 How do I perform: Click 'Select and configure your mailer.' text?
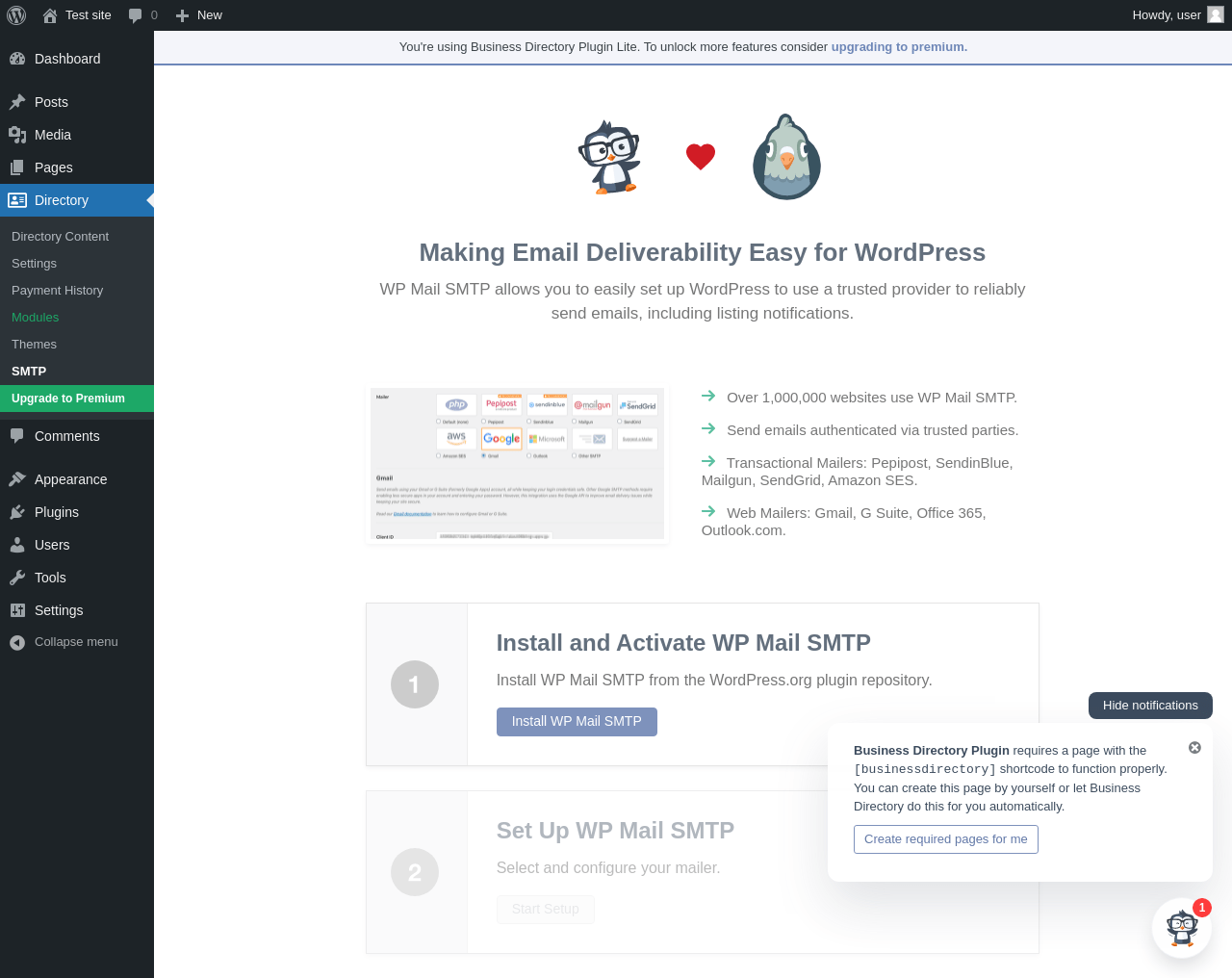coord(608,868)
